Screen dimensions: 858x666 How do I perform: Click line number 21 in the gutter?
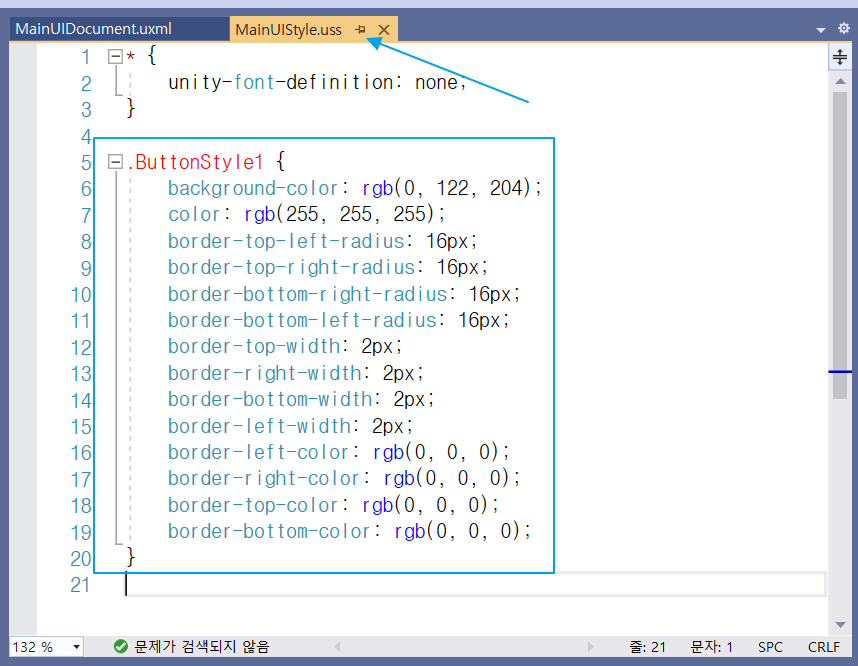coord(80,585)
